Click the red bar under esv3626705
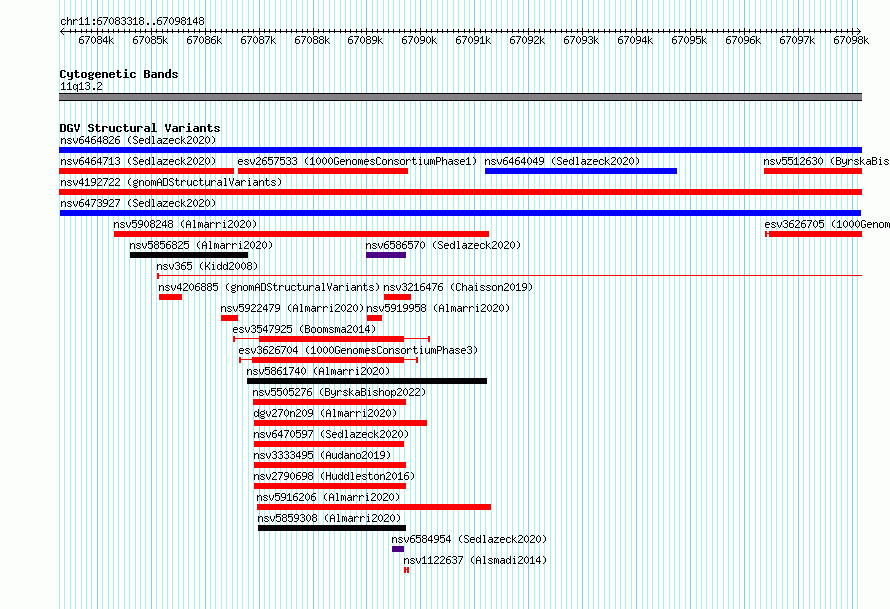 click(813, 234)
